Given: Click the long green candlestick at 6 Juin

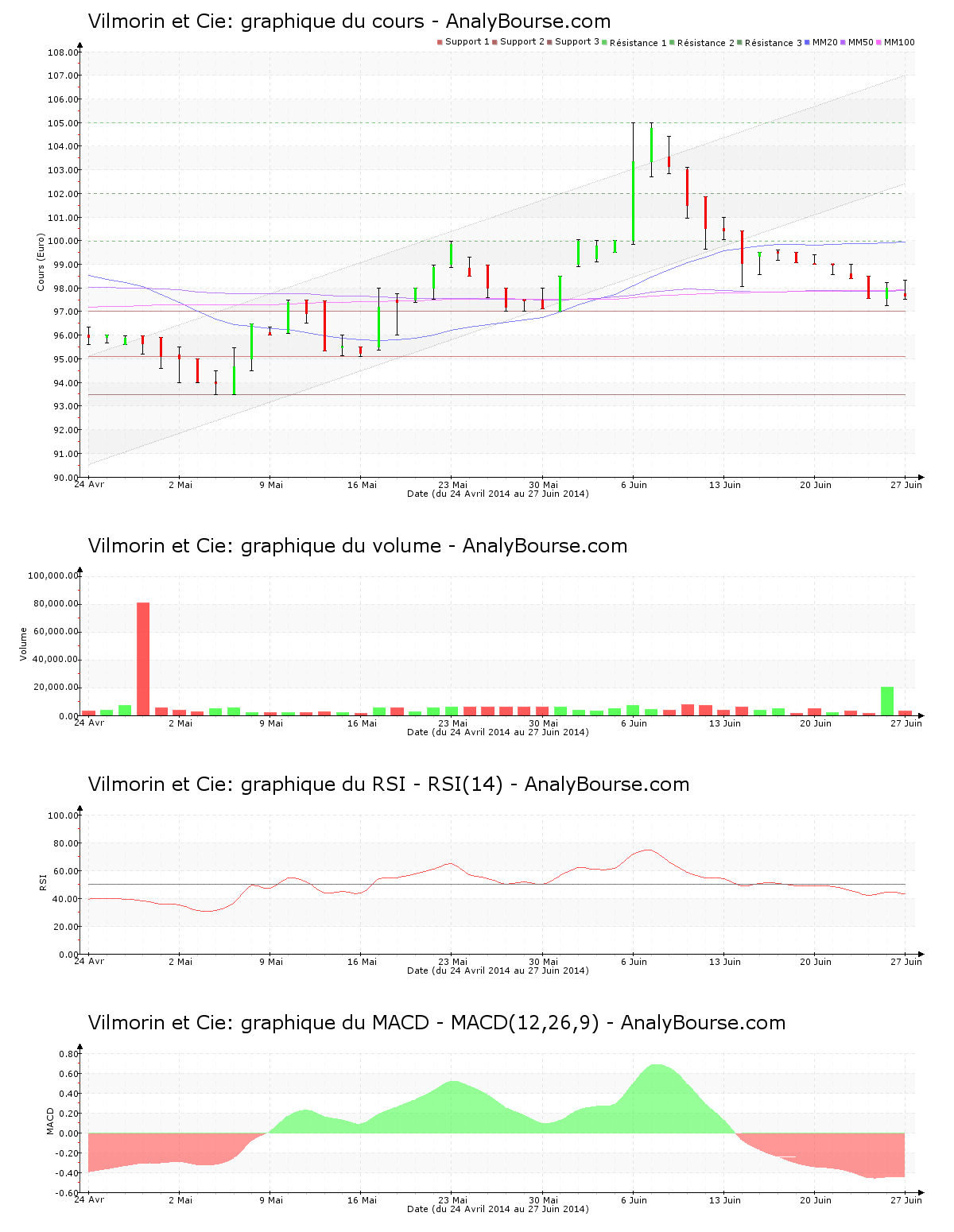Looking at the screenshot, I should (x=634, y=202).
